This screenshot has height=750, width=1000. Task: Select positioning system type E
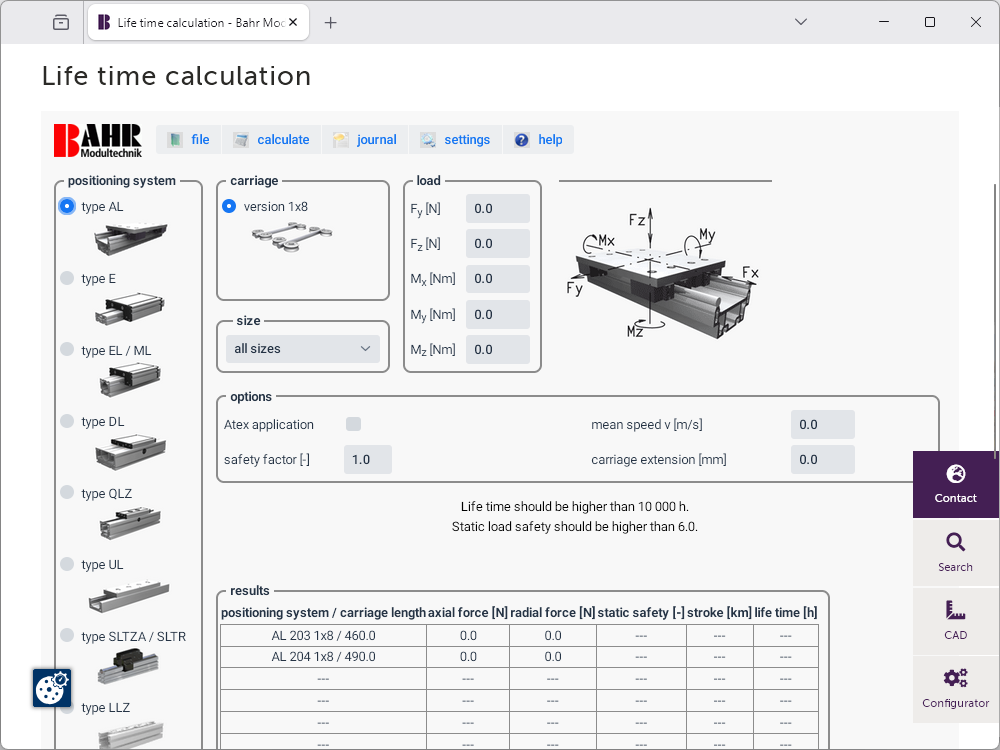(x=67, y=279)
